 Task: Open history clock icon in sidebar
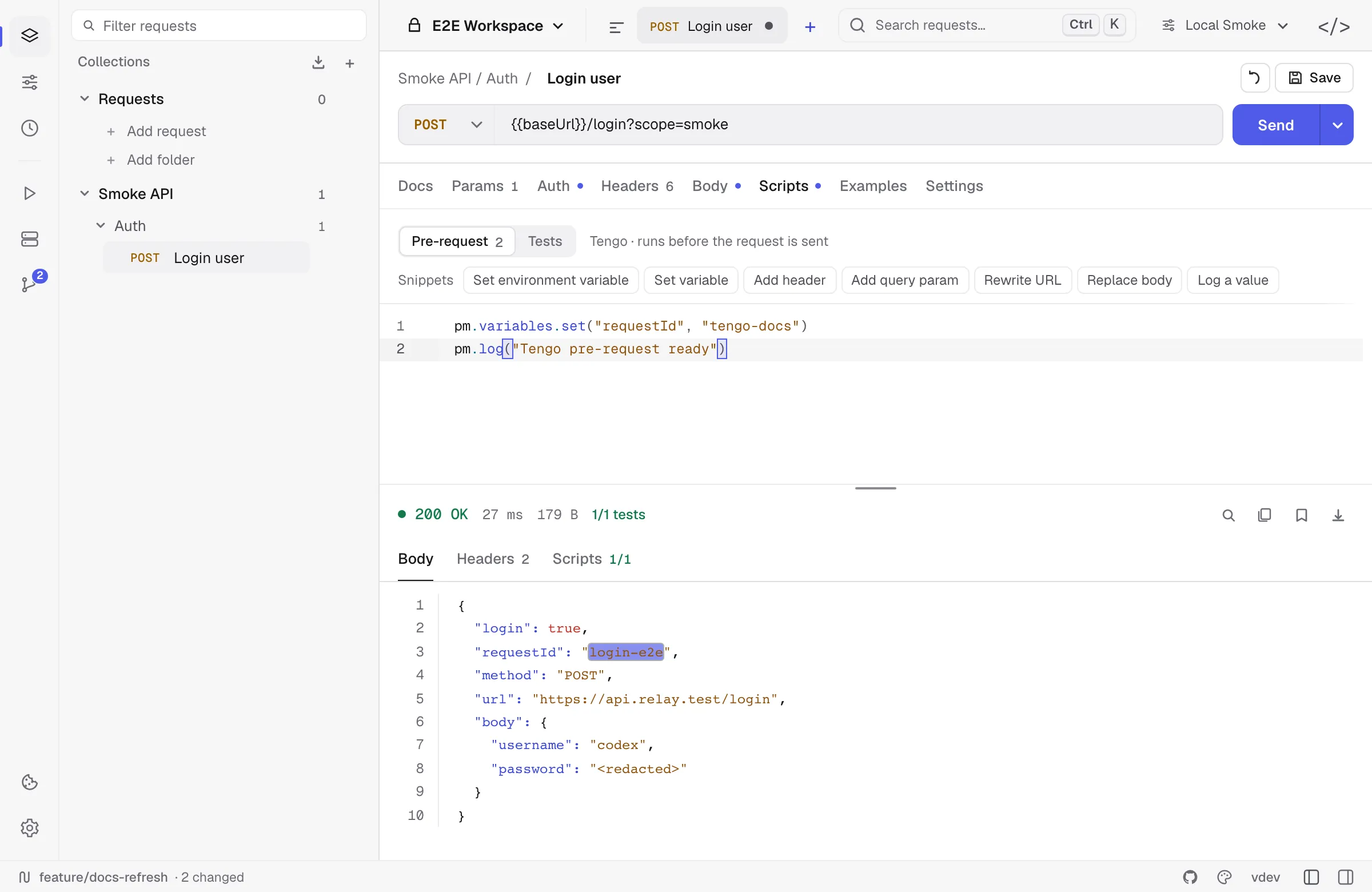click(29, 128)
